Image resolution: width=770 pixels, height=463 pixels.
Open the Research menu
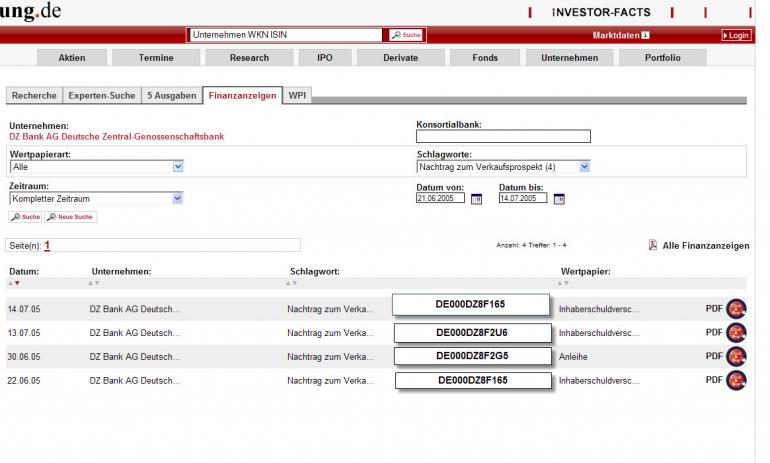tap(249, 57)
